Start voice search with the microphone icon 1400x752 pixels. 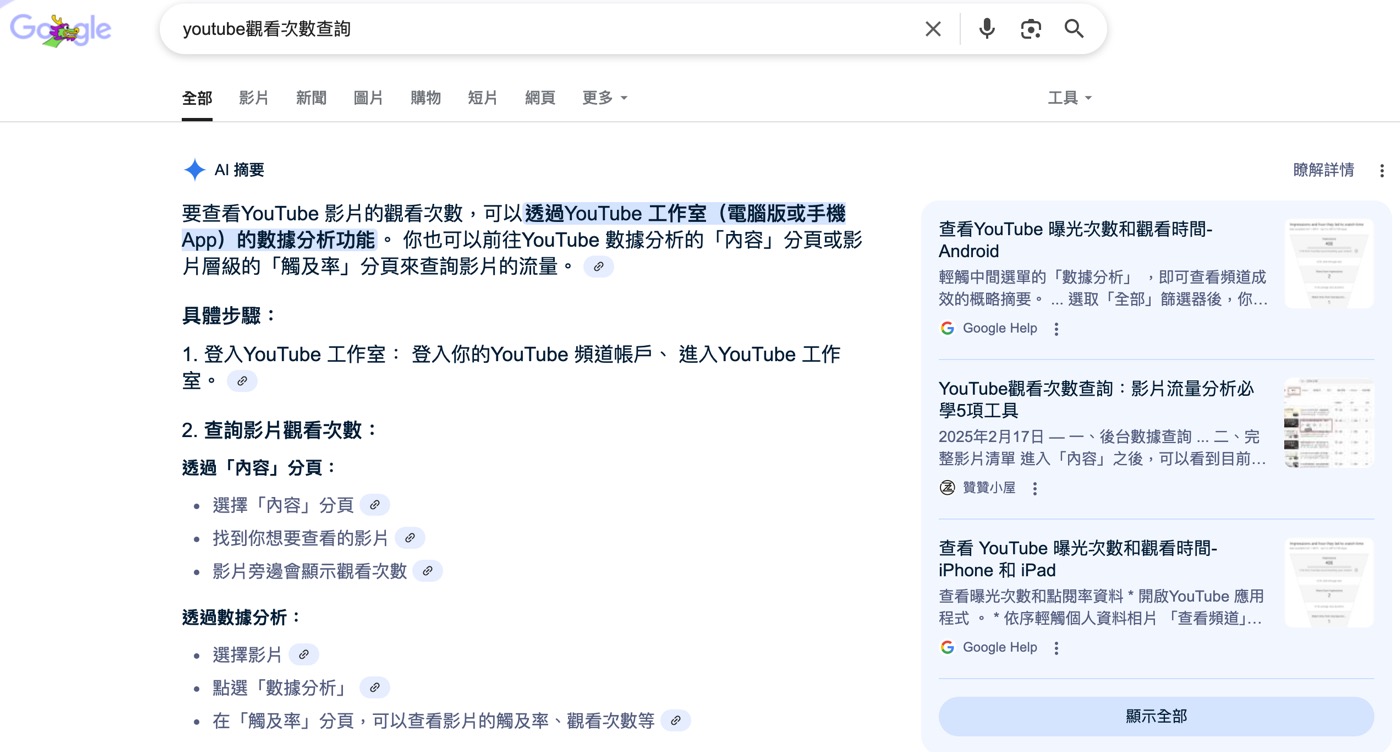tap(987, 29)
